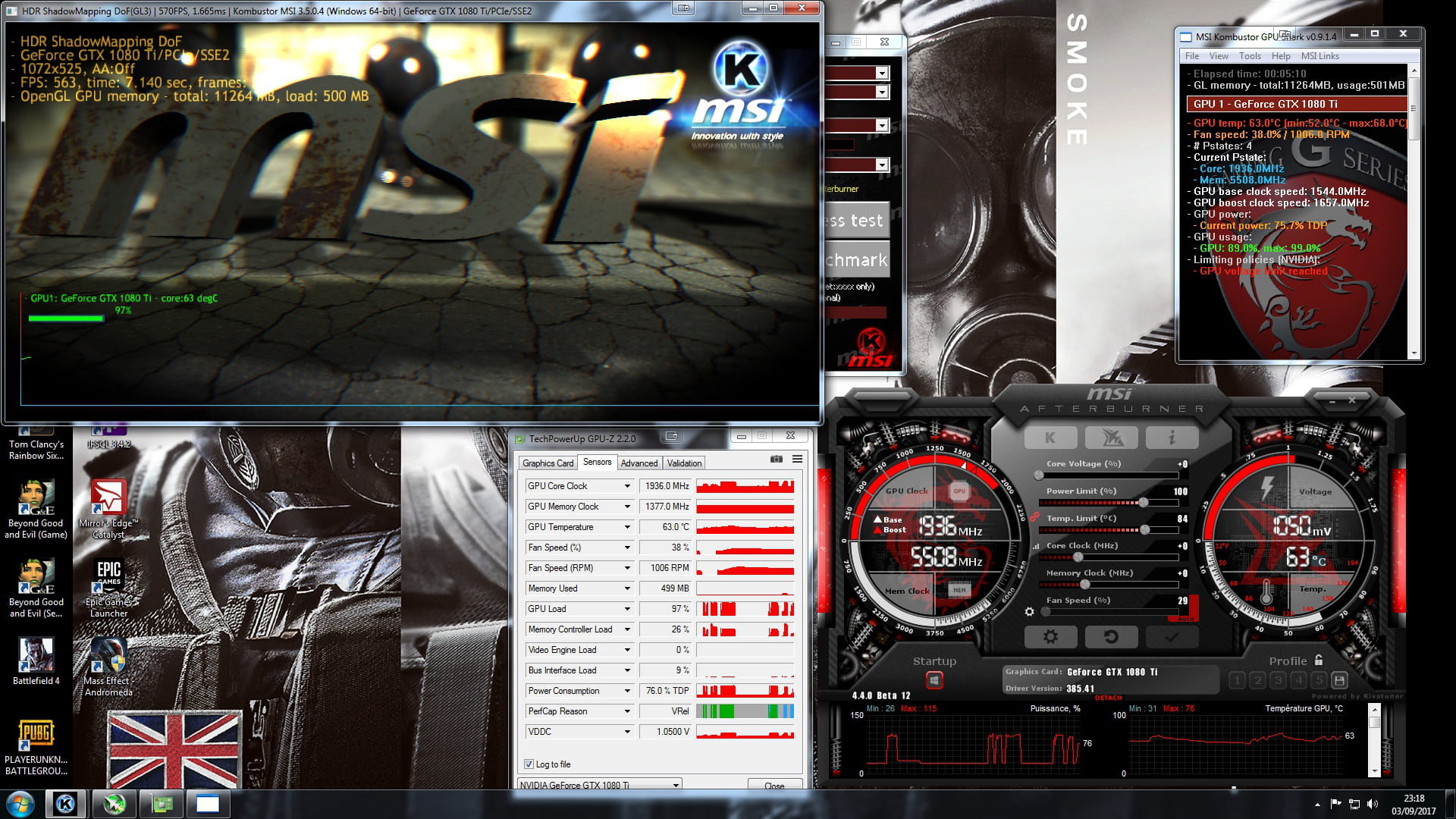Click the Afterburner monitor graph scrollbar up arrow
Screen dimensions: 1456x819
(x=1374, y=710)
